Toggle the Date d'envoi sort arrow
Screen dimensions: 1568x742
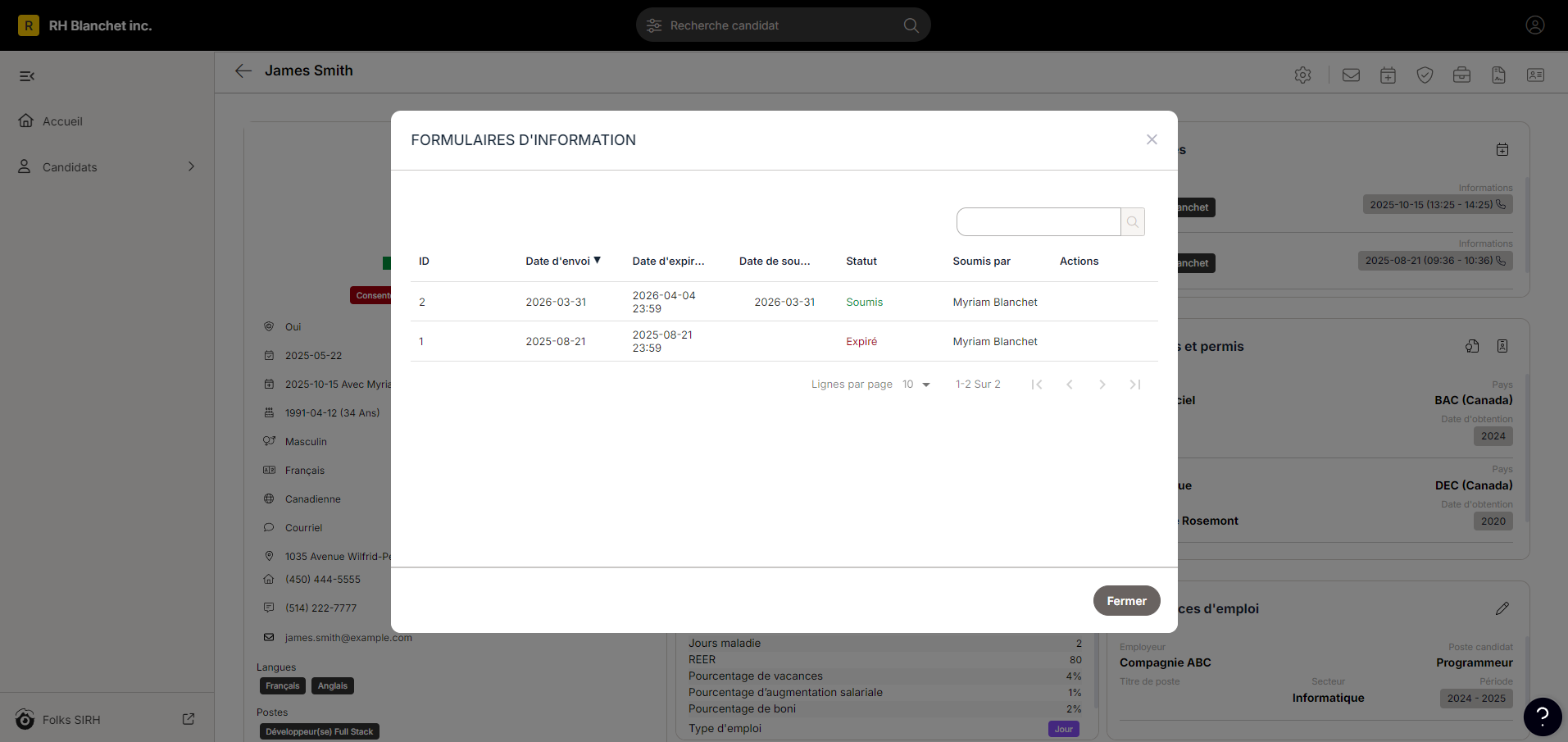pos(598,261)
